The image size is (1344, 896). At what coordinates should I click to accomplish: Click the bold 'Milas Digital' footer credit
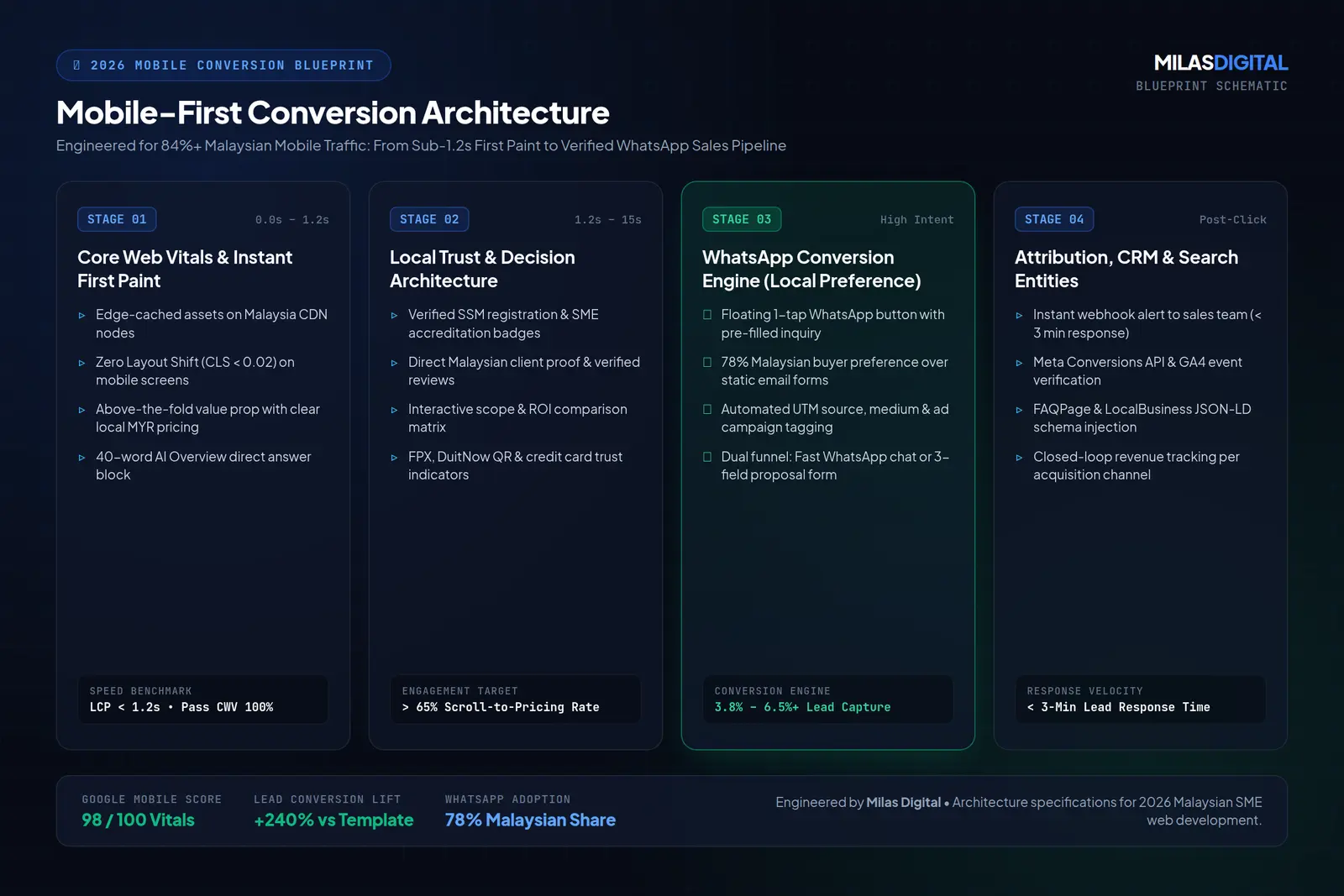click(x=903, y=803)
